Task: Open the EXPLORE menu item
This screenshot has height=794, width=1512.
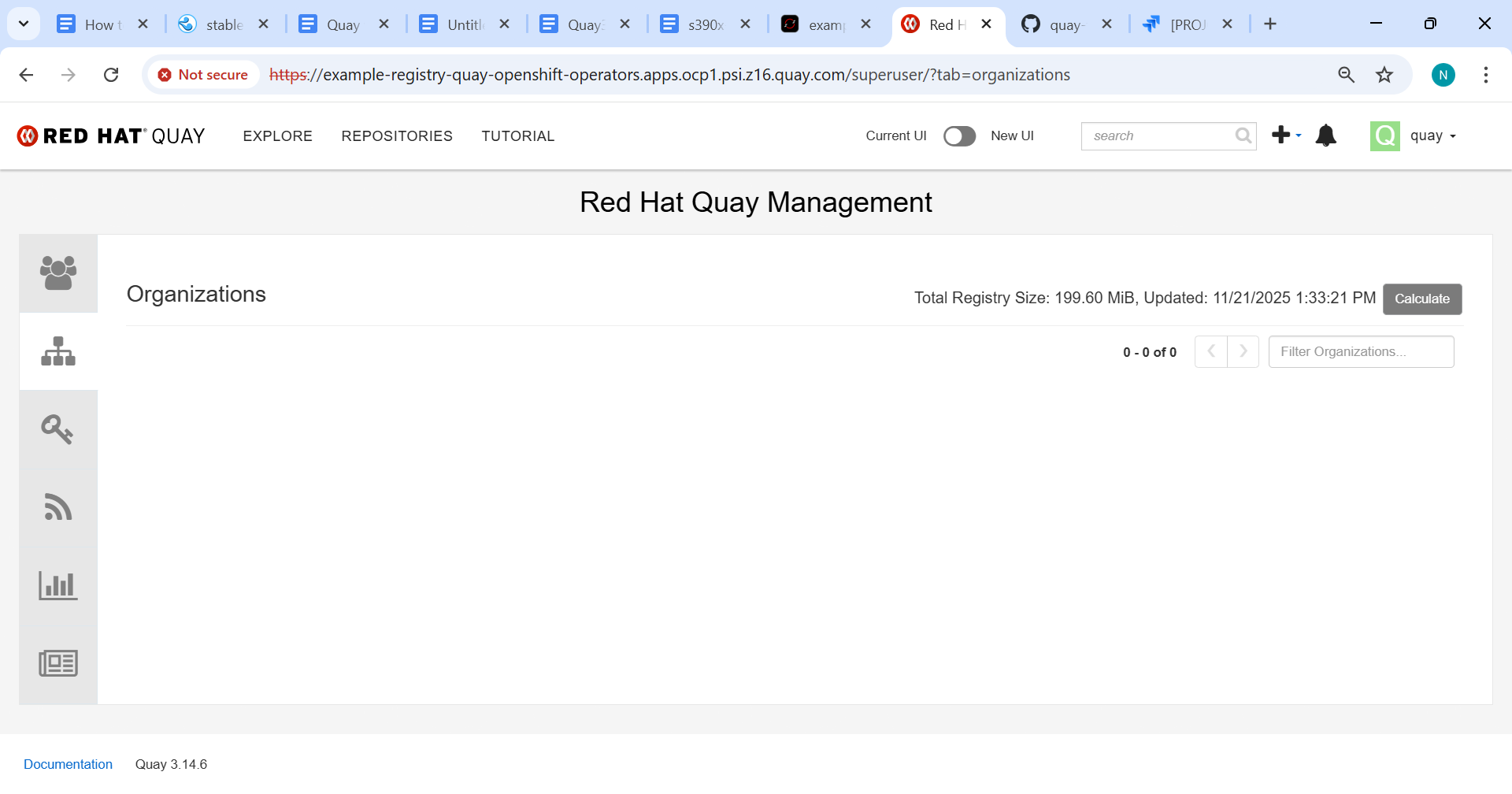Action: [278, 136]
